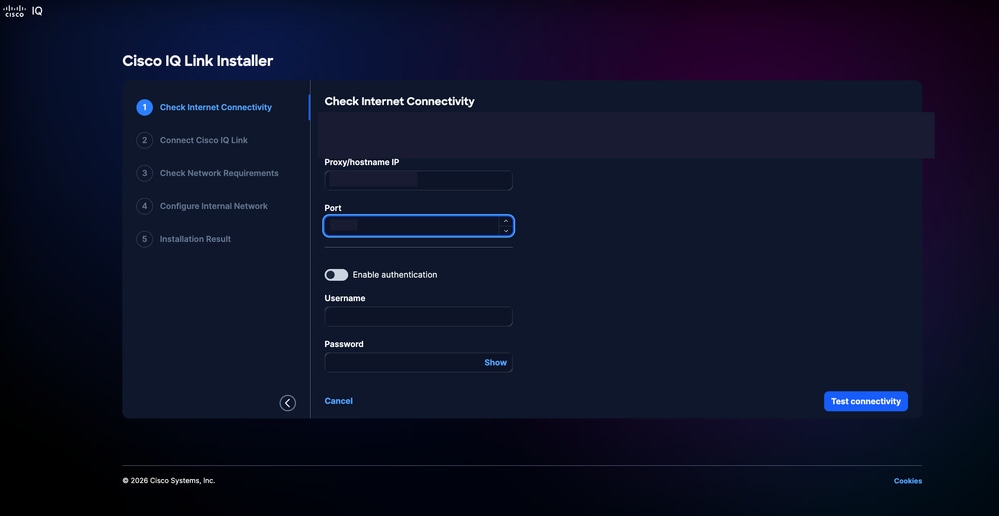Select step 4 number circle
The image size is (999, 516).
(x=145, y=206)
